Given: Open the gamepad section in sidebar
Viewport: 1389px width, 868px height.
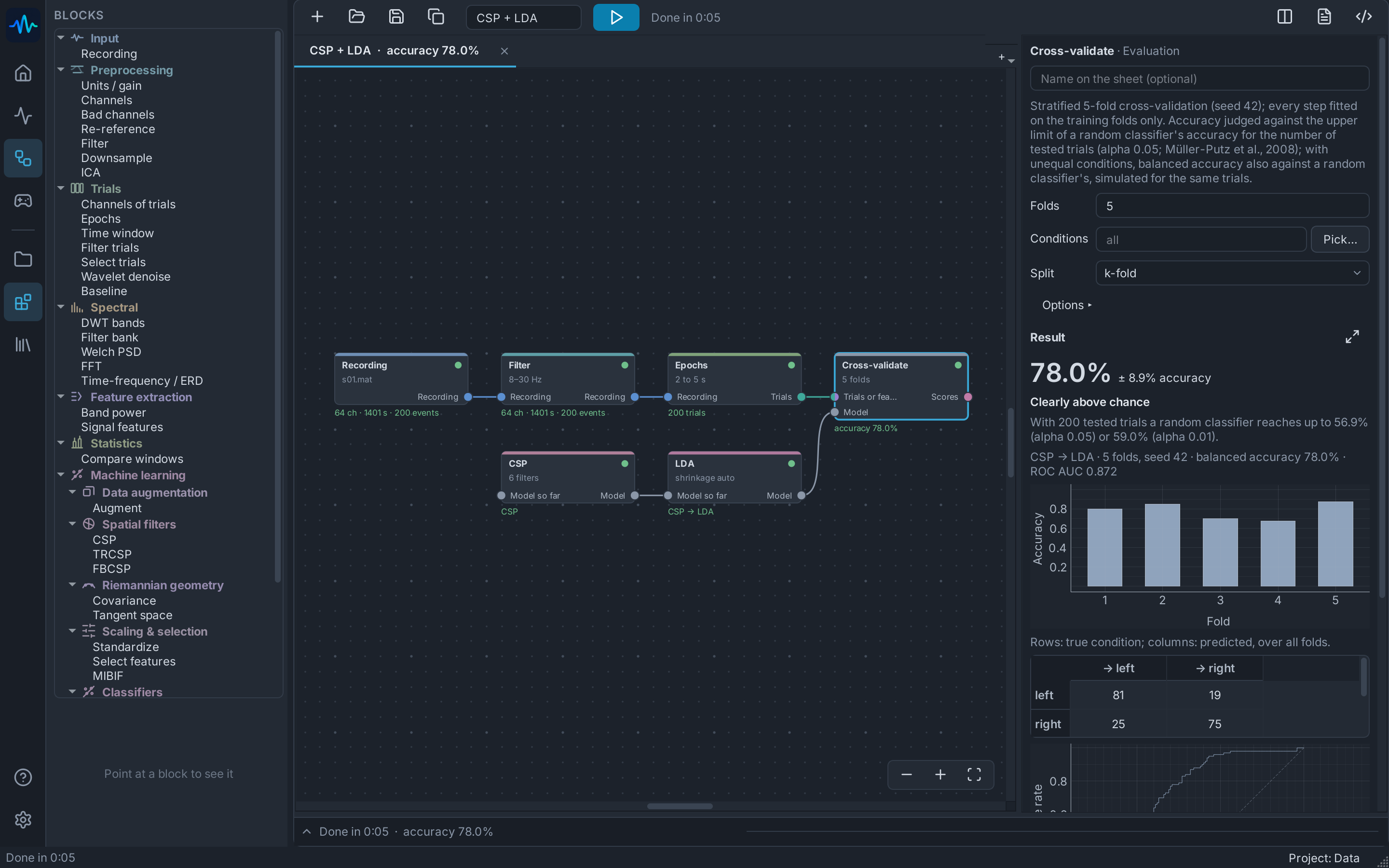Looking at the screenshot, I should tap(23, 201).
